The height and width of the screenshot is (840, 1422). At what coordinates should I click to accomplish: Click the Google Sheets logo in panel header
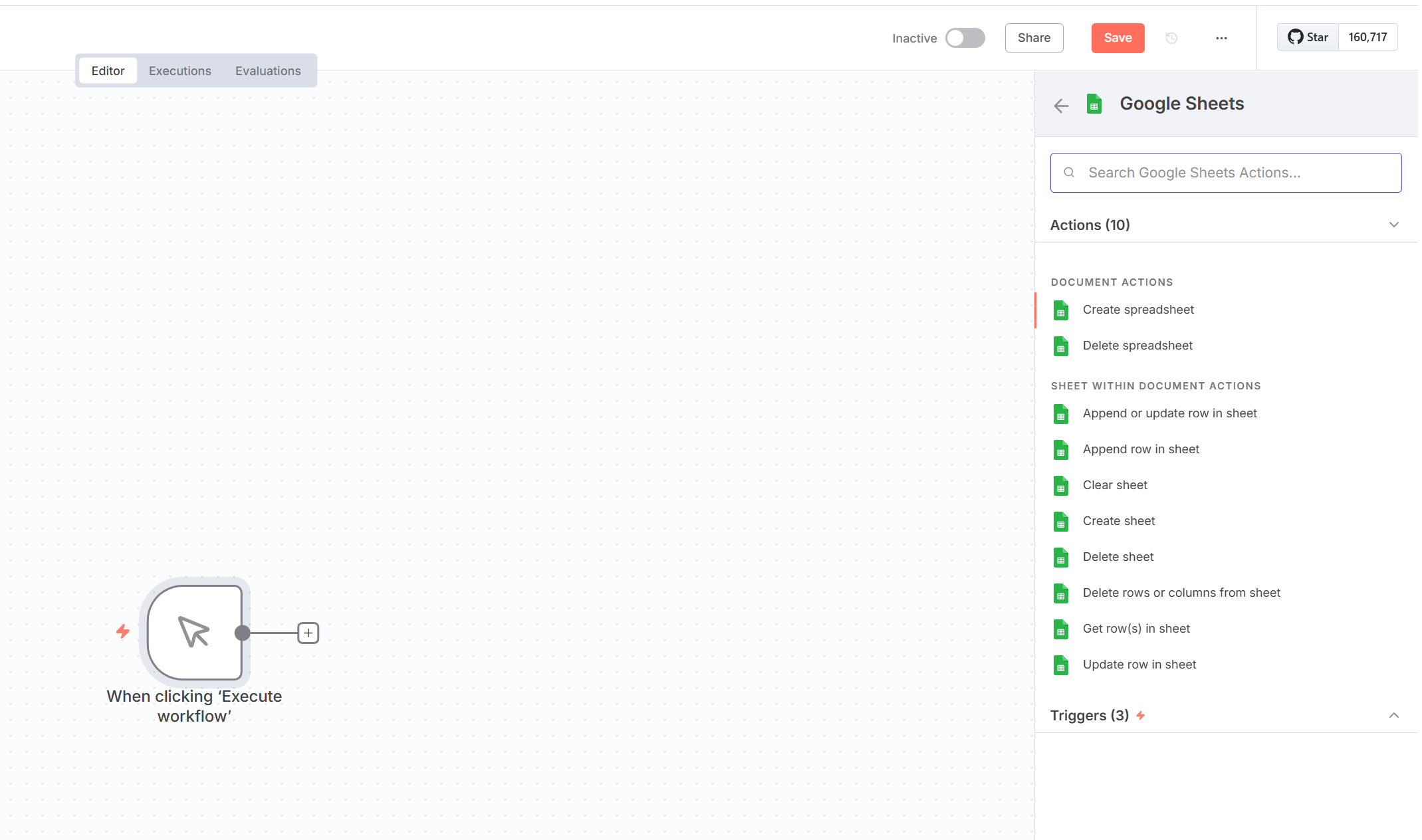[1094, 104]
